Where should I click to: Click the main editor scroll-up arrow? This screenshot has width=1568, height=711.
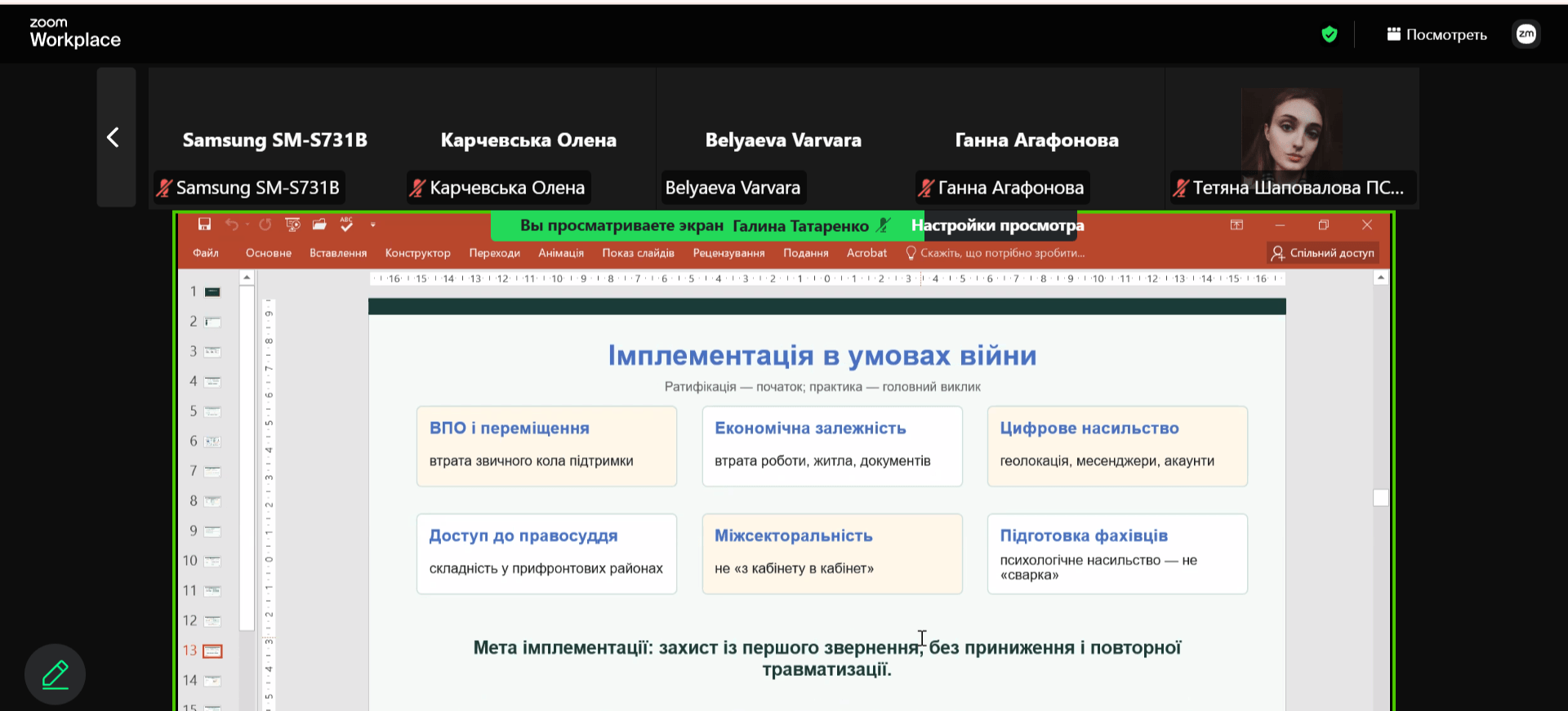tap(1381, 278)
